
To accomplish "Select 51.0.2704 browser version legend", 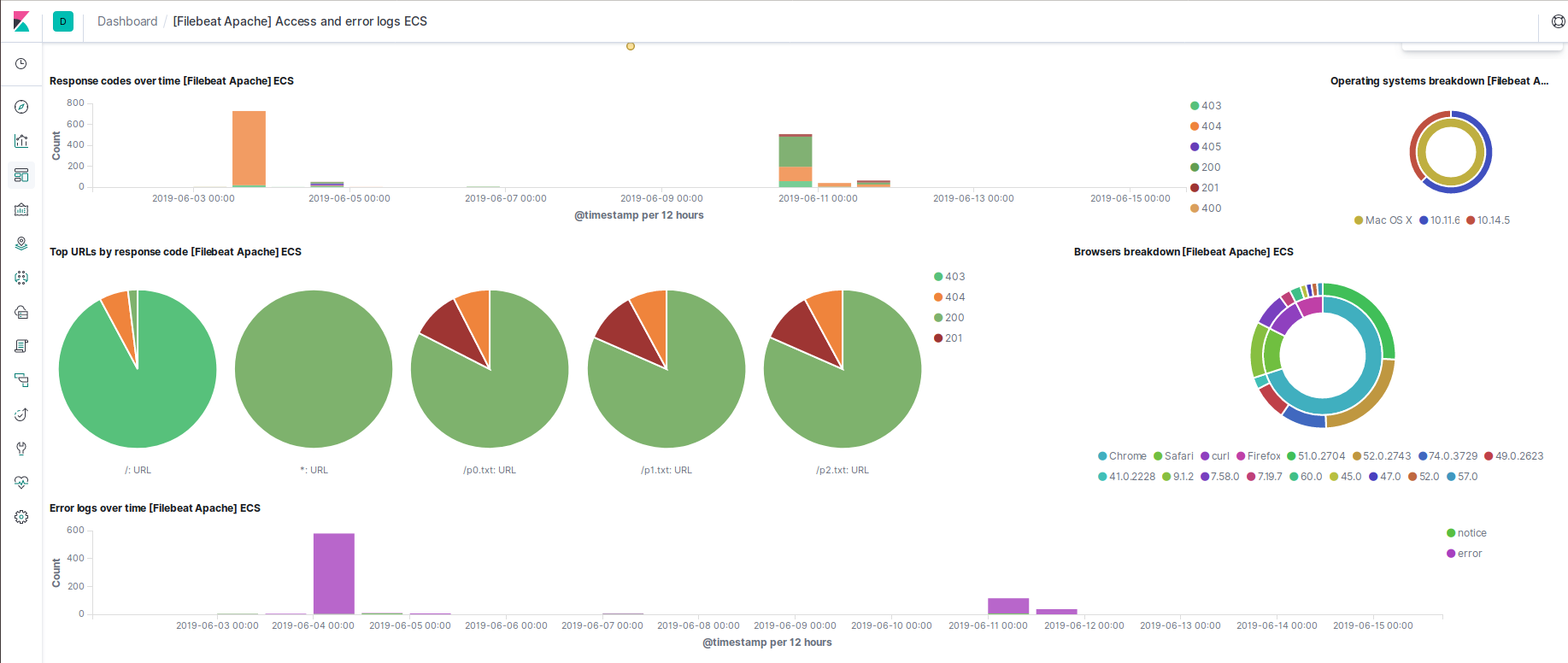I will click(x=1316, y=456).
